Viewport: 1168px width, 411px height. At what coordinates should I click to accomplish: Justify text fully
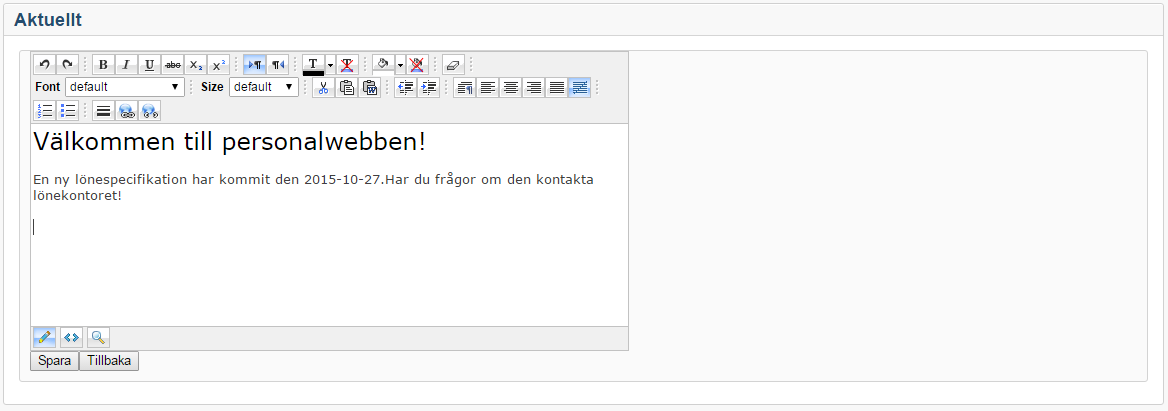556,87
